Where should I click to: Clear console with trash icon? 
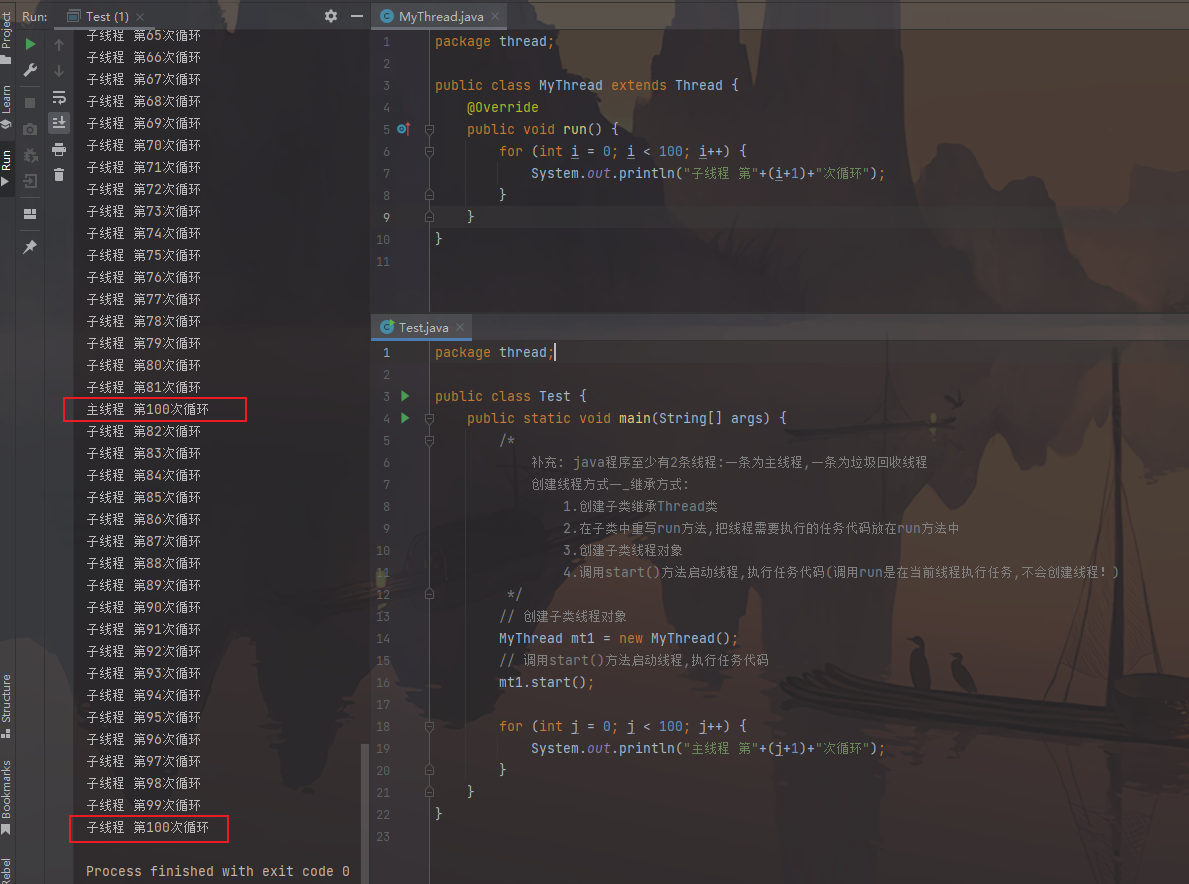point(59,175)
